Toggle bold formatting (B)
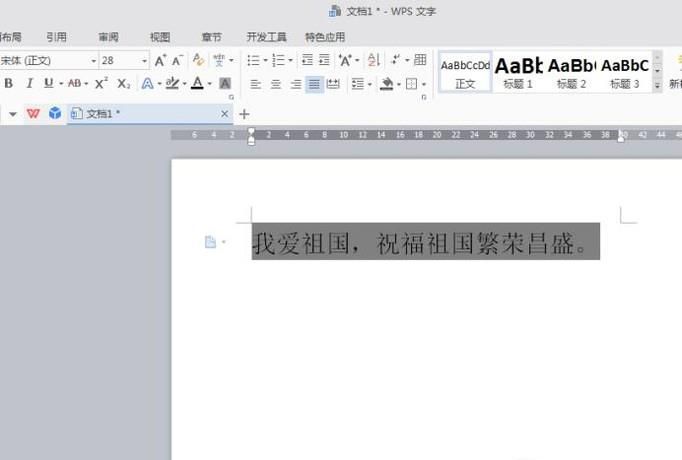 8,83
